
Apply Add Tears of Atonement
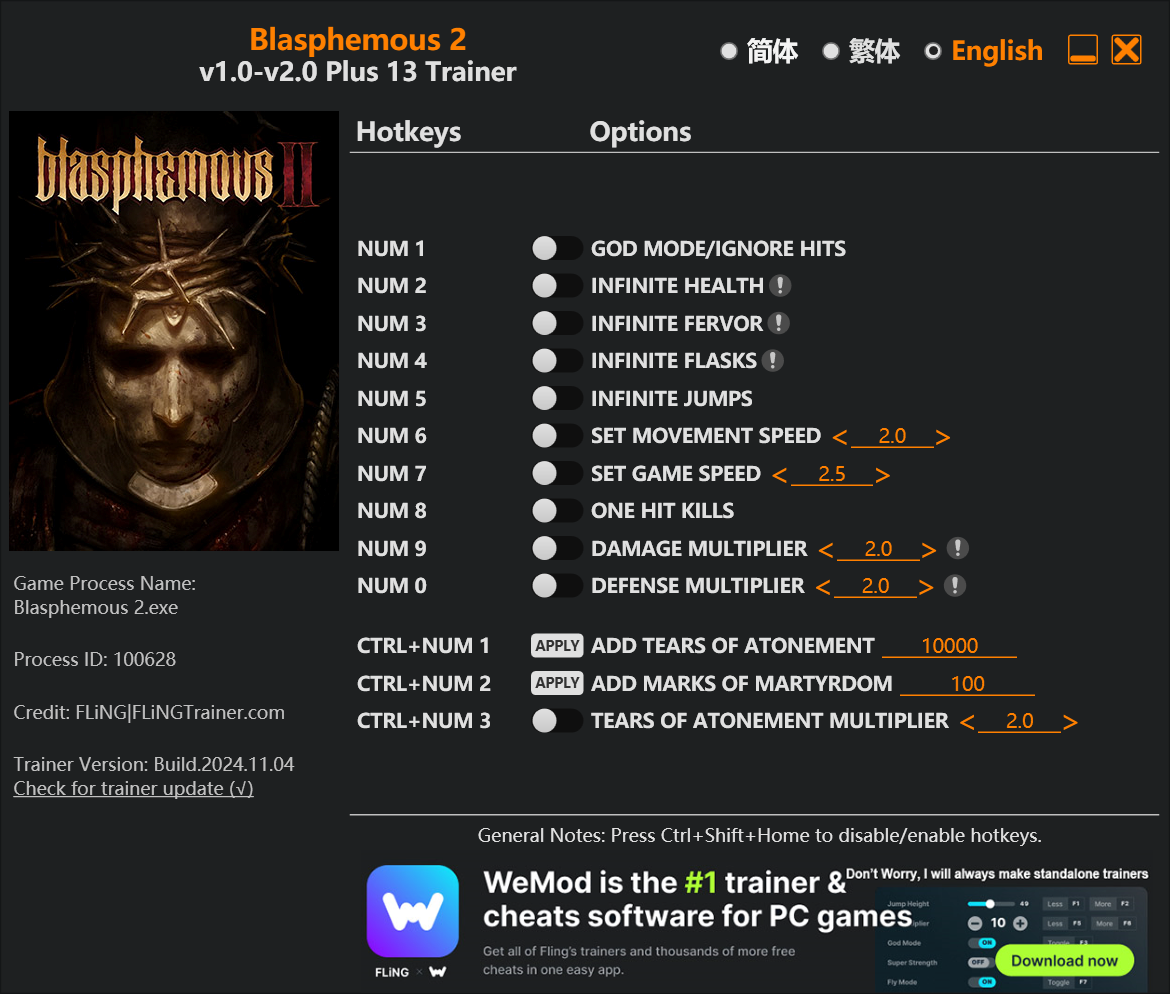point(557,646)
